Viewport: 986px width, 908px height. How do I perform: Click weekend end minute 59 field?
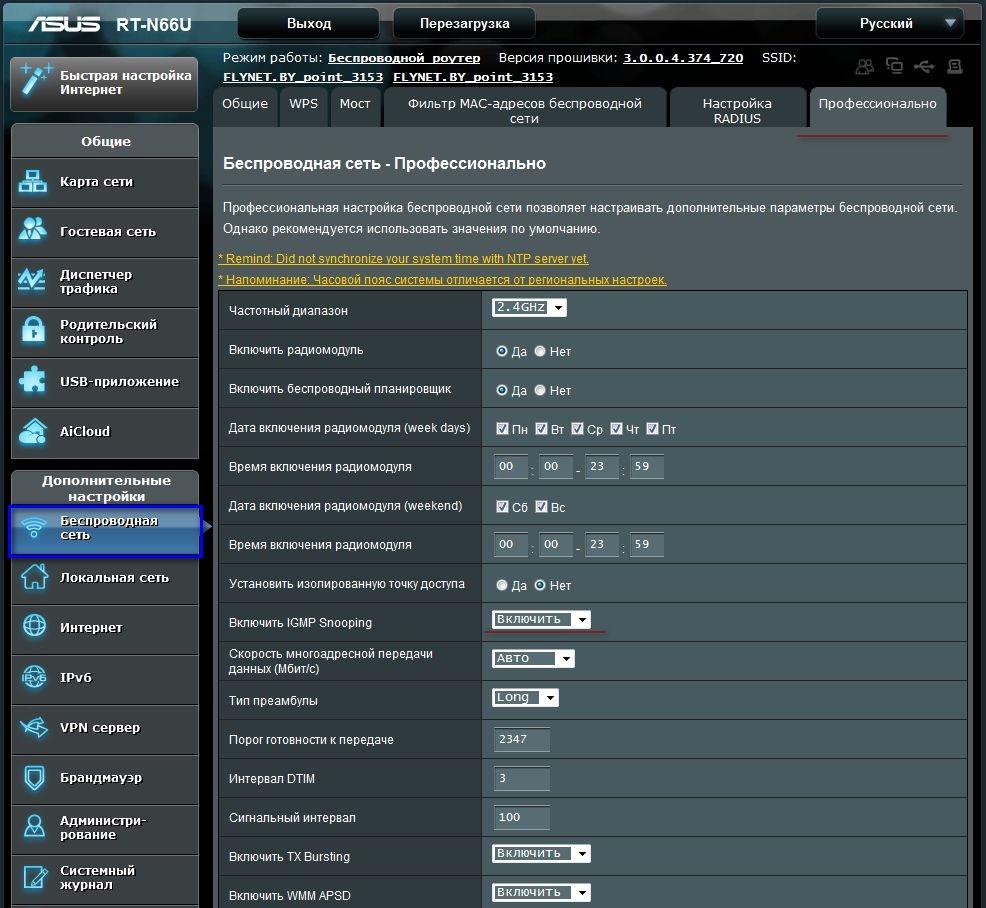coord(646,545)
